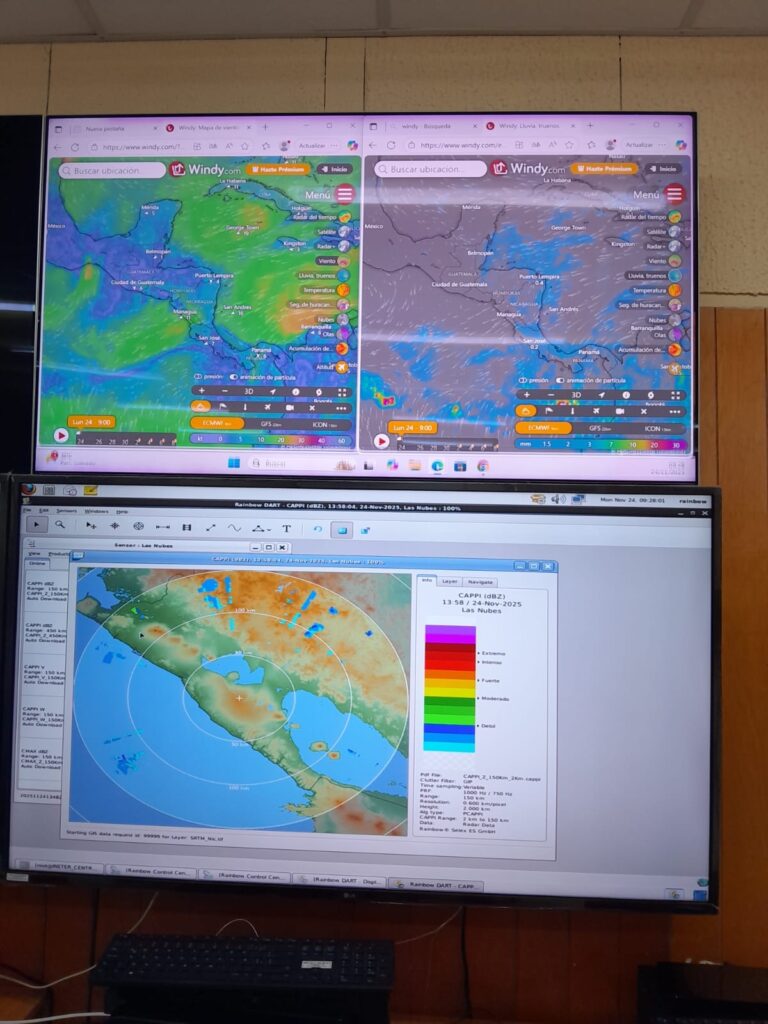Select the arrow pointer tool in Rainbow DART
This screenshot has height=1024, width=768.
pos(37,524)
